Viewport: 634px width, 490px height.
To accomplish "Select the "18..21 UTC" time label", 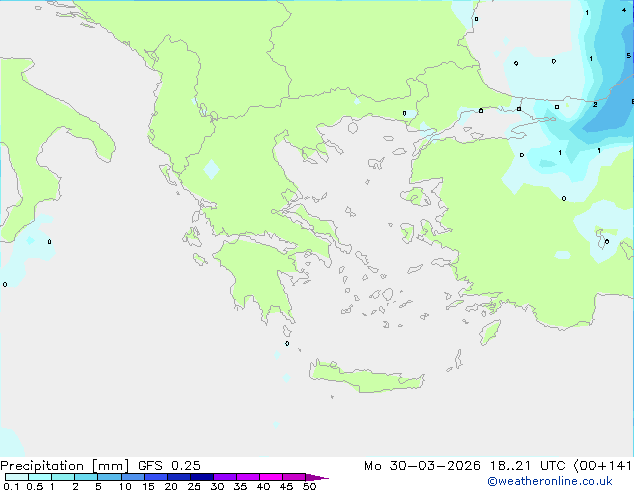I will tap(530, 466).
